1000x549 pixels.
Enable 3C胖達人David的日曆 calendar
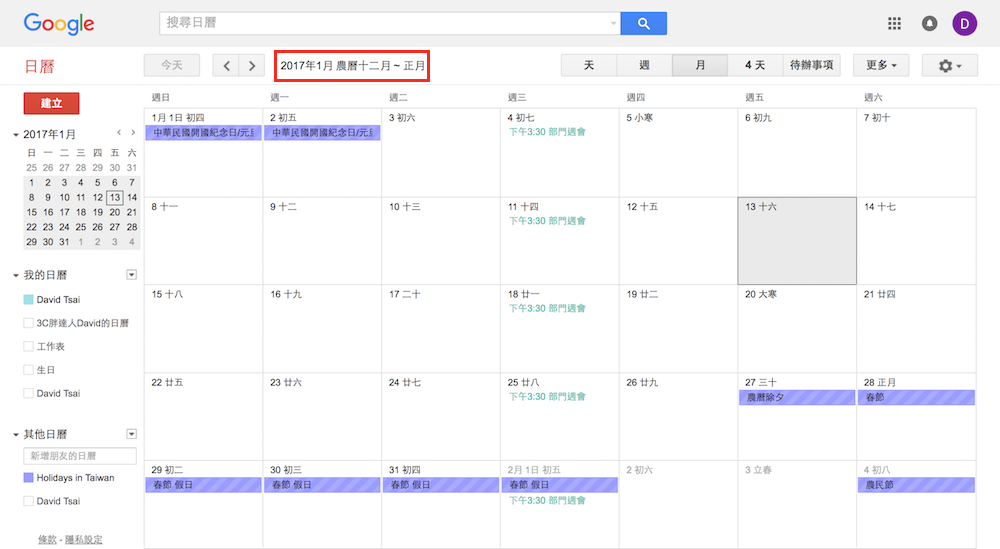[28, 323]
